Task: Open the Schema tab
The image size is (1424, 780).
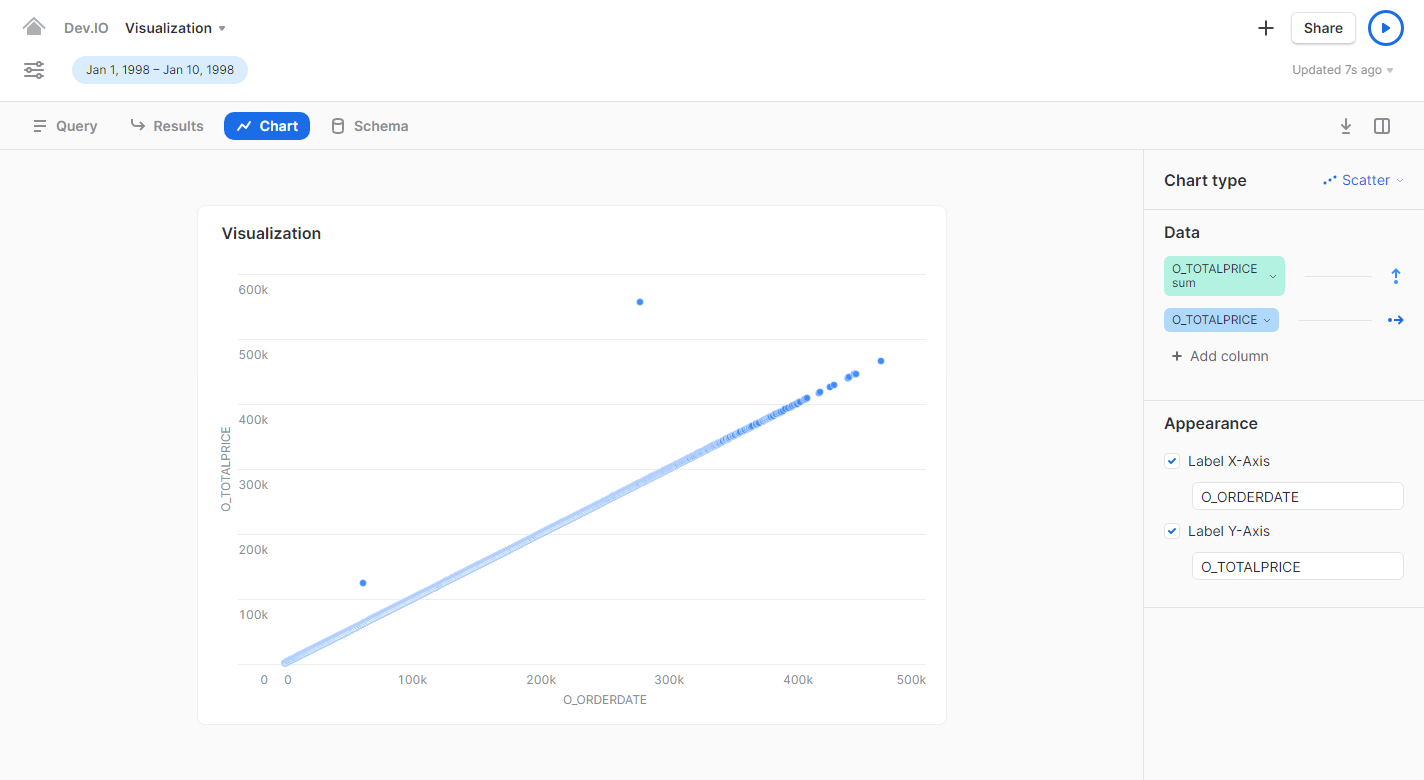Action: (369, 126)
